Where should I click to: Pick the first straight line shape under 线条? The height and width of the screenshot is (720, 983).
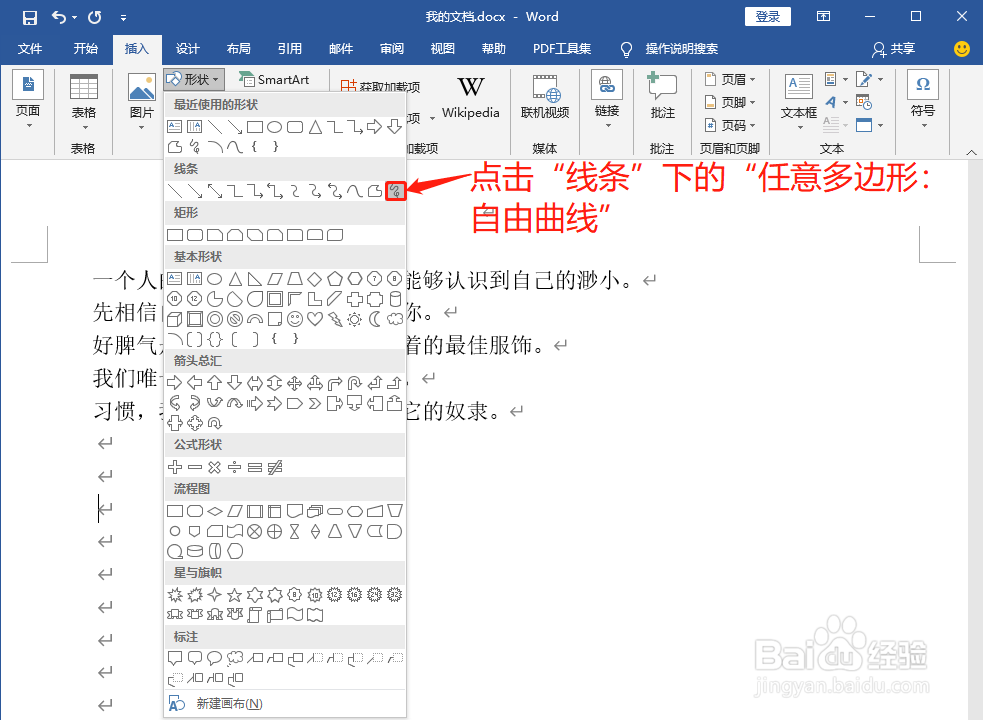pyautogui.click(x=175, y=191)
